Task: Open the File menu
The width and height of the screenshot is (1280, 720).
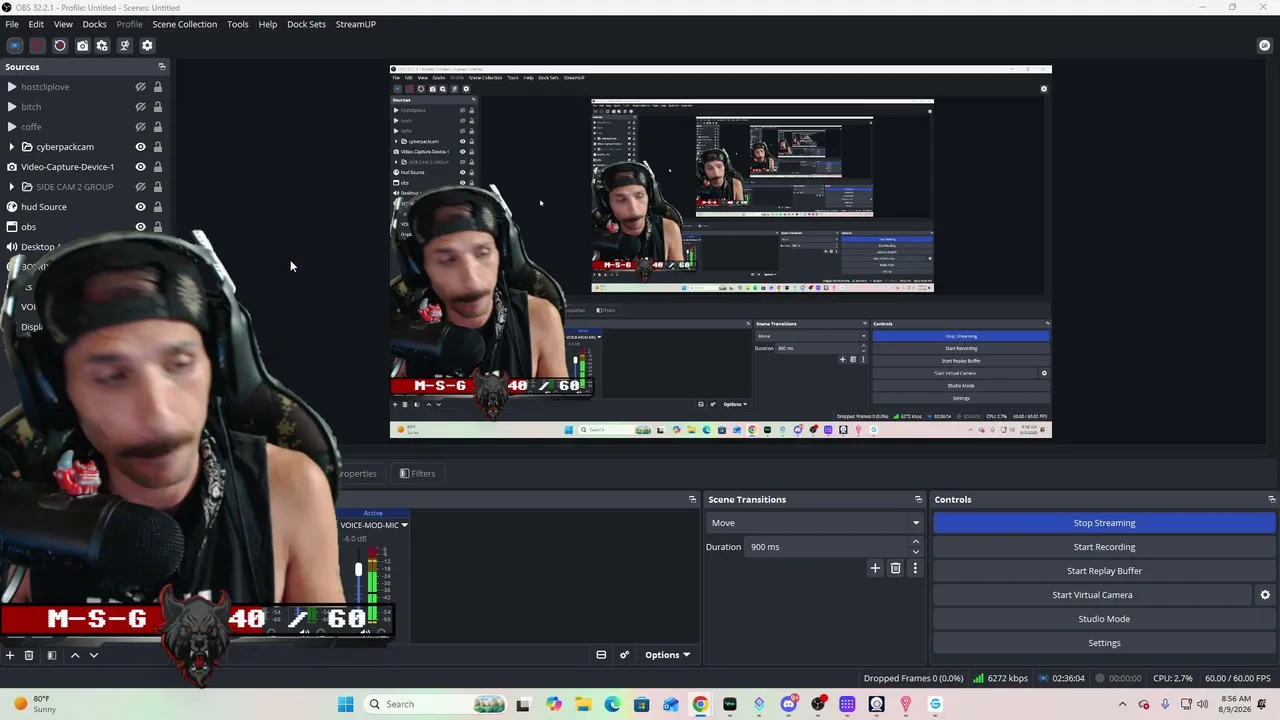Action: 12,24
